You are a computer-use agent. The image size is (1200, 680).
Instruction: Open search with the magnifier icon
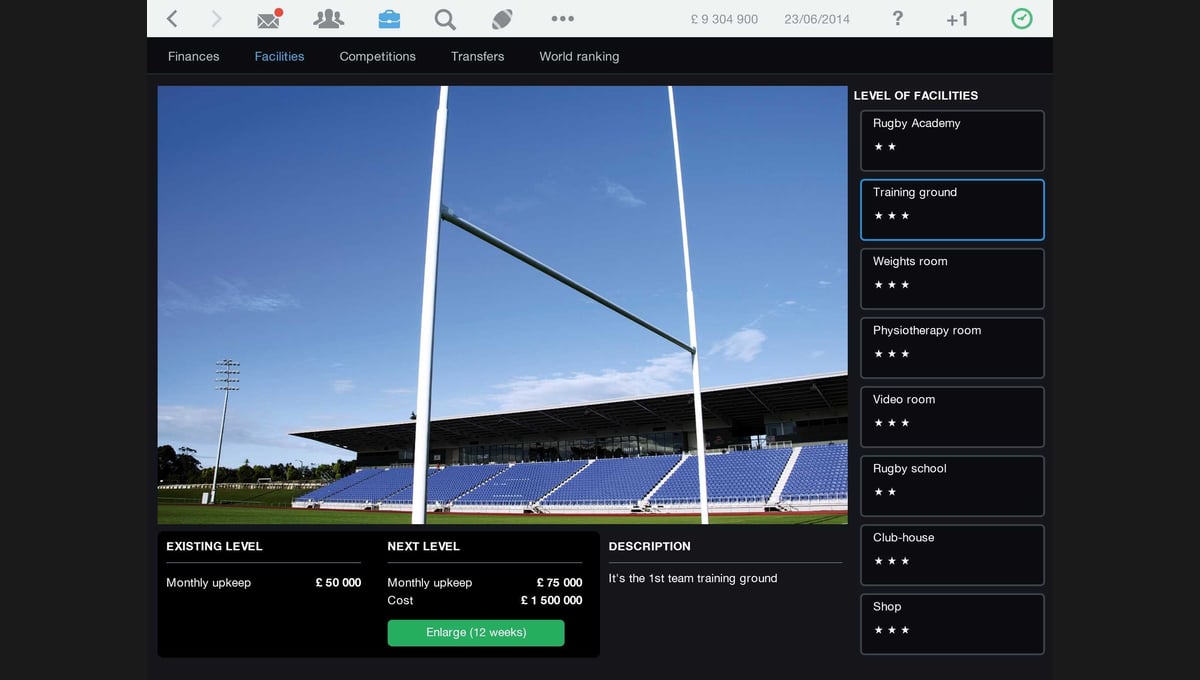(x=445, y=19)
